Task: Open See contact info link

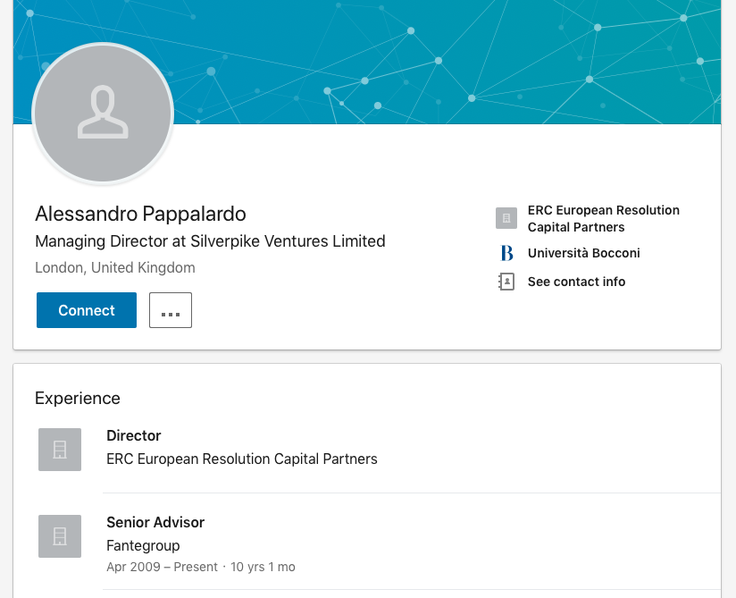Action: [576, 282]
